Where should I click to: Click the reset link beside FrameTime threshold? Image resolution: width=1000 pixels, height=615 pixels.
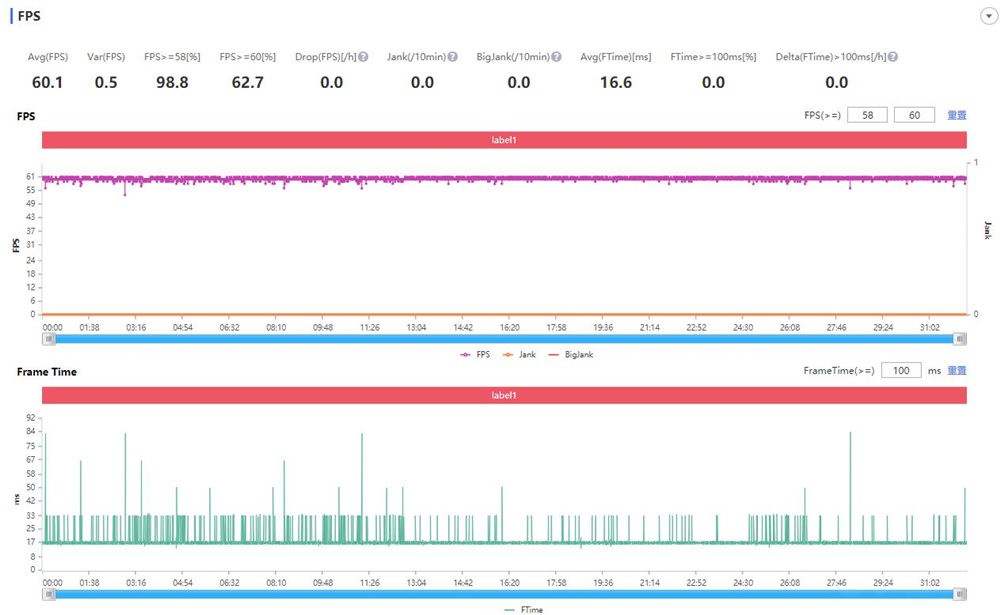point(957,370)
